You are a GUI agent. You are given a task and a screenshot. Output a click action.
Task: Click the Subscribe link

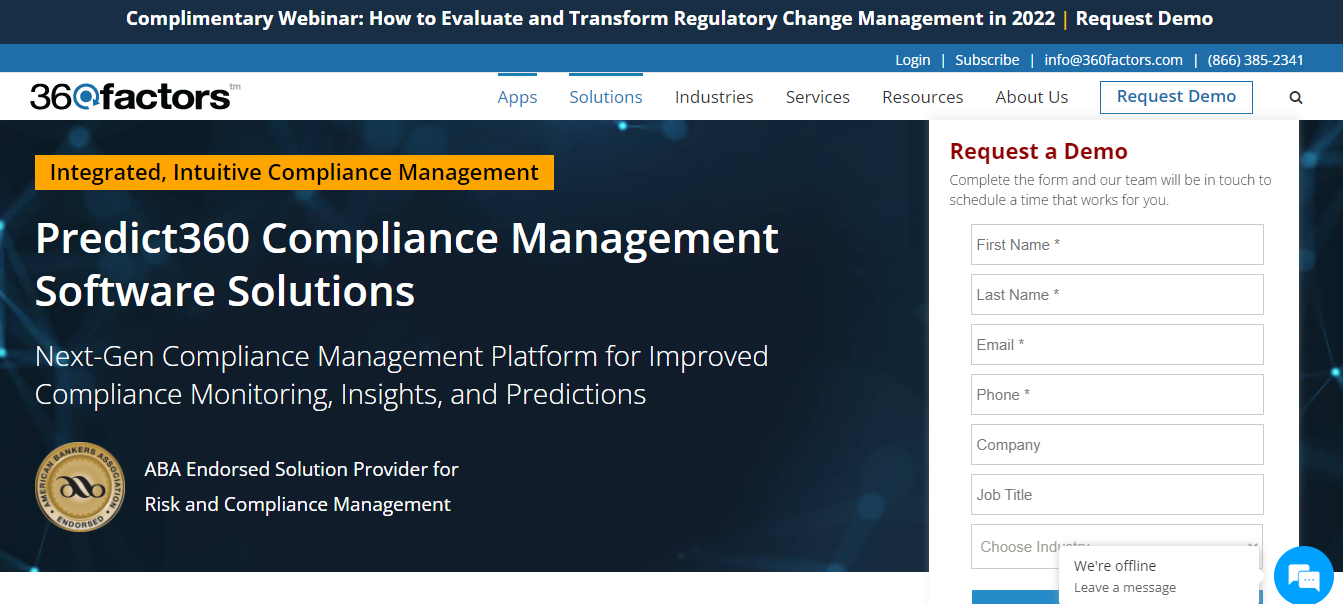(987, 60)
